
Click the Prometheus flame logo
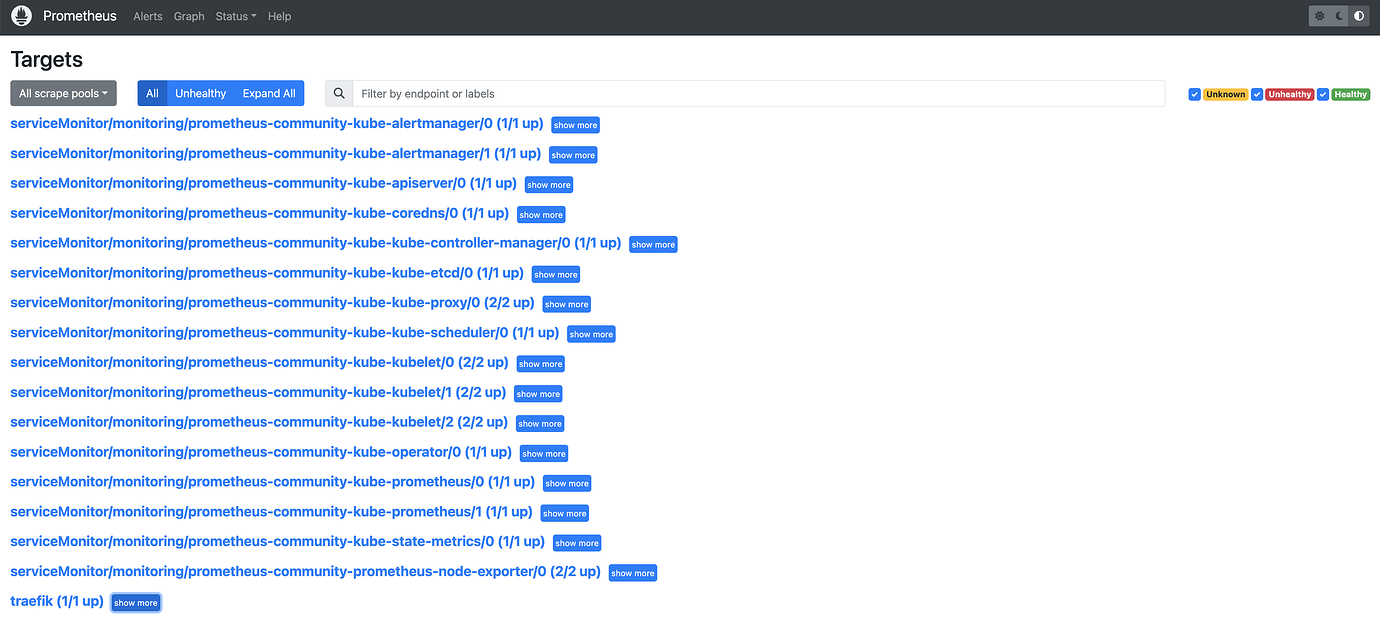[x=21, y=16]
